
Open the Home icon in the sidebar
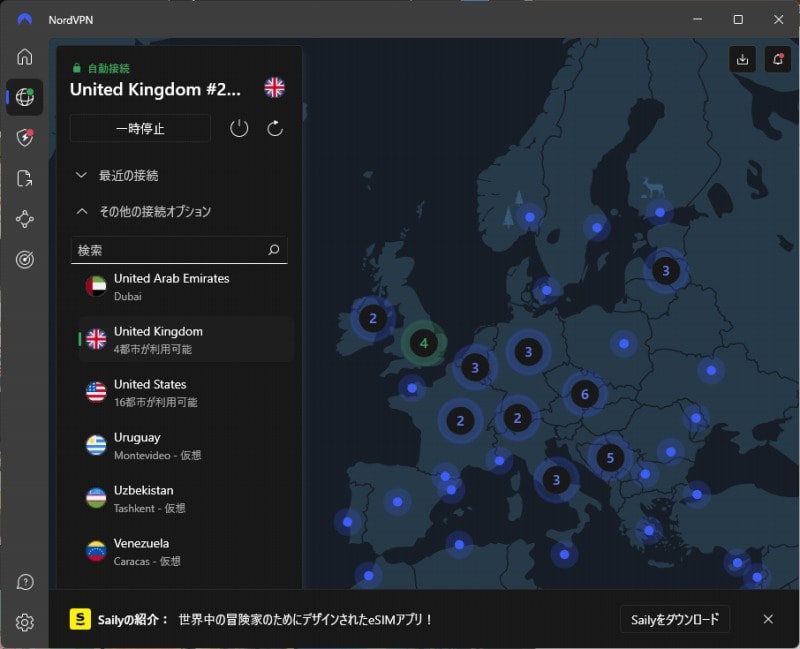point(24,56)
